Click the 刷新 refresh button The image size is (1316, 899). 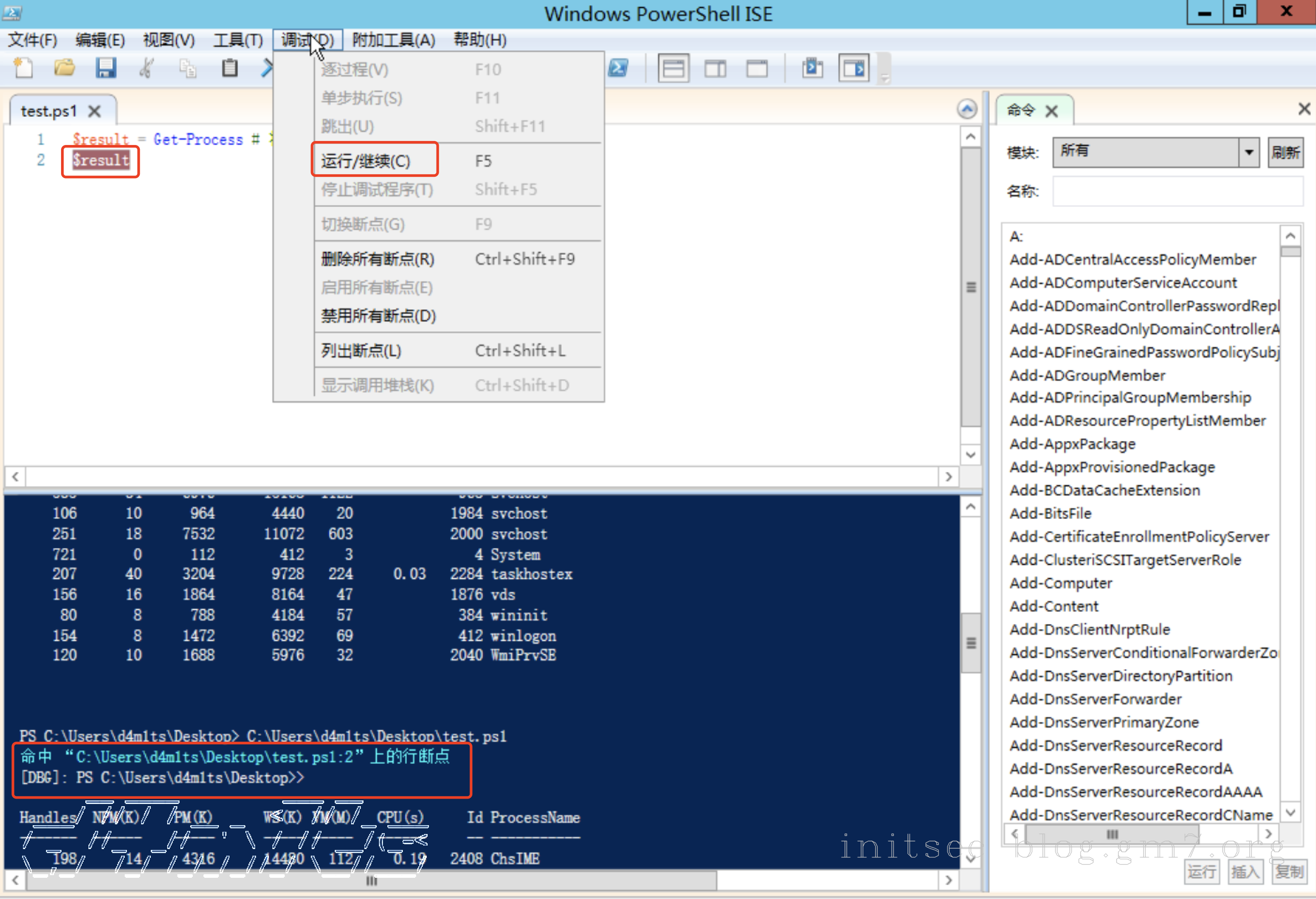pos(1285,152)
